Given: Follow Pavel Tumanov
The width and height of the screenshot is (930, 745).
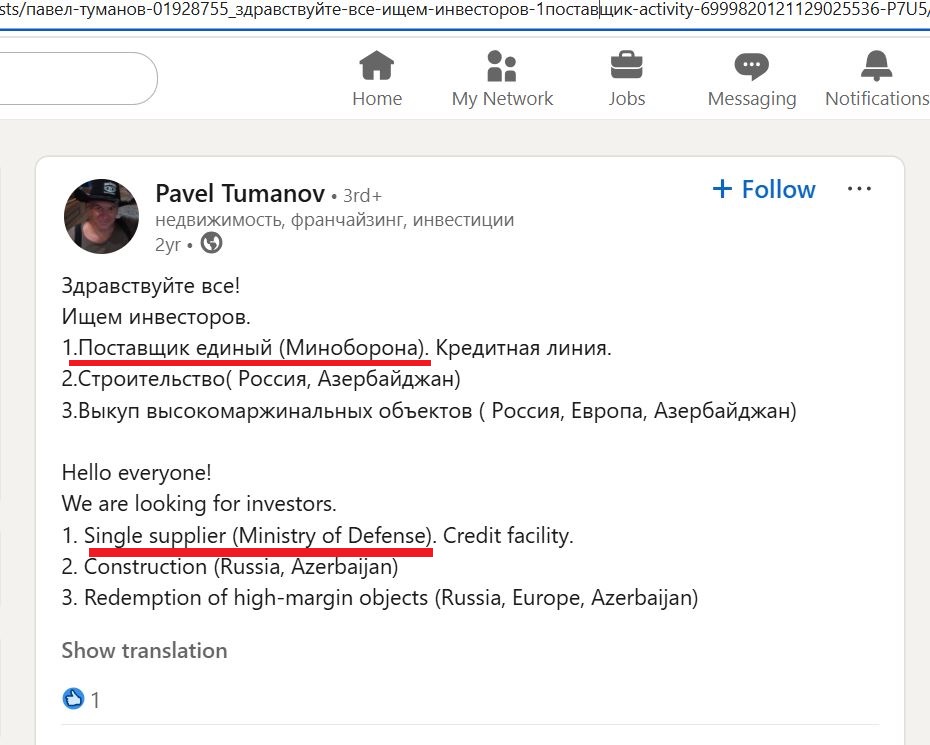Looking at the screenshot, I should pos(764,189).
